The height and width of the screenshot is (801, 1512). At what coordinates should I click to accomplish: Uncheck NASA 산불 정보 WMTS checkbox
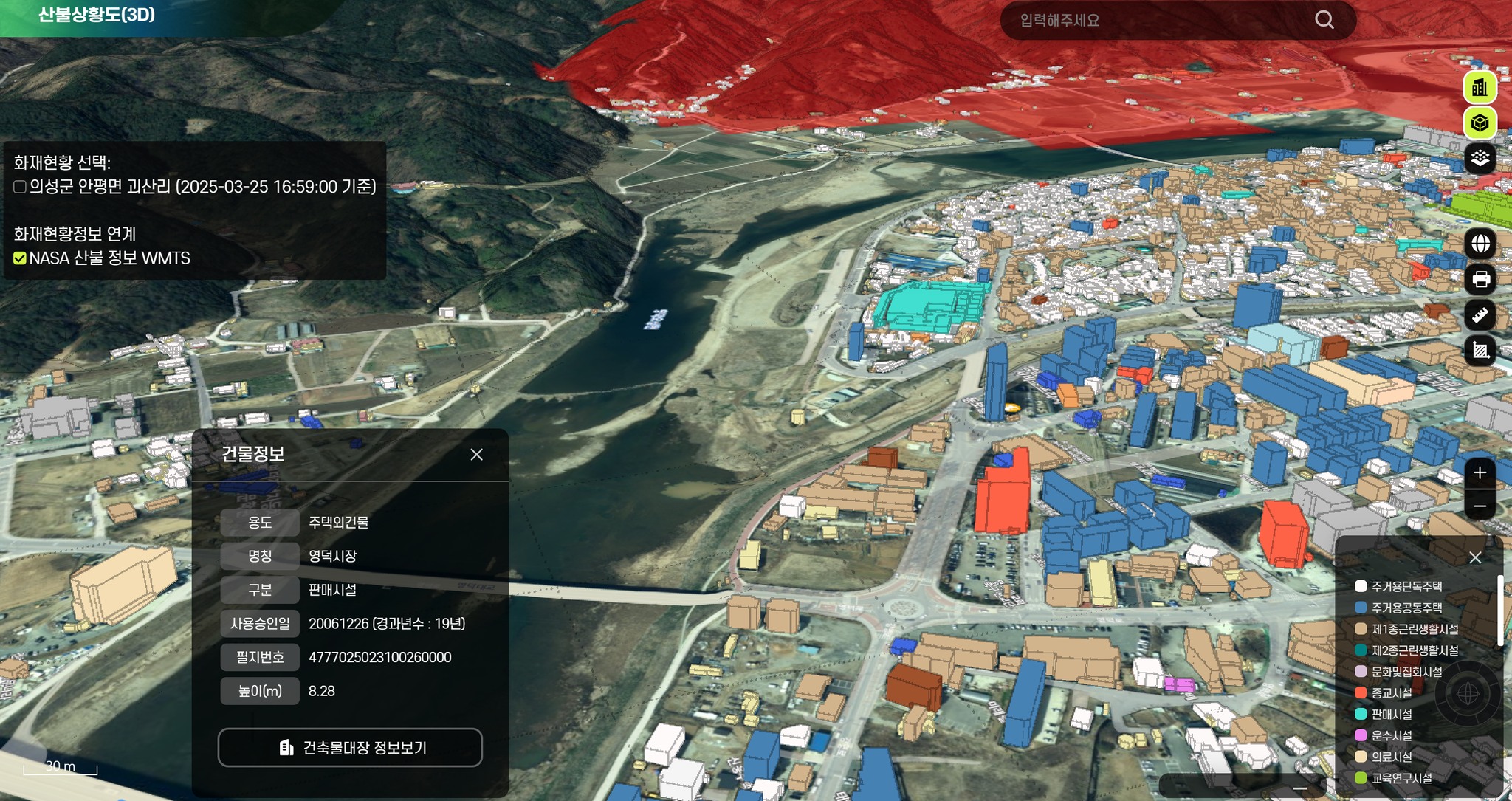pyautogui.click(x=20, y=258)
